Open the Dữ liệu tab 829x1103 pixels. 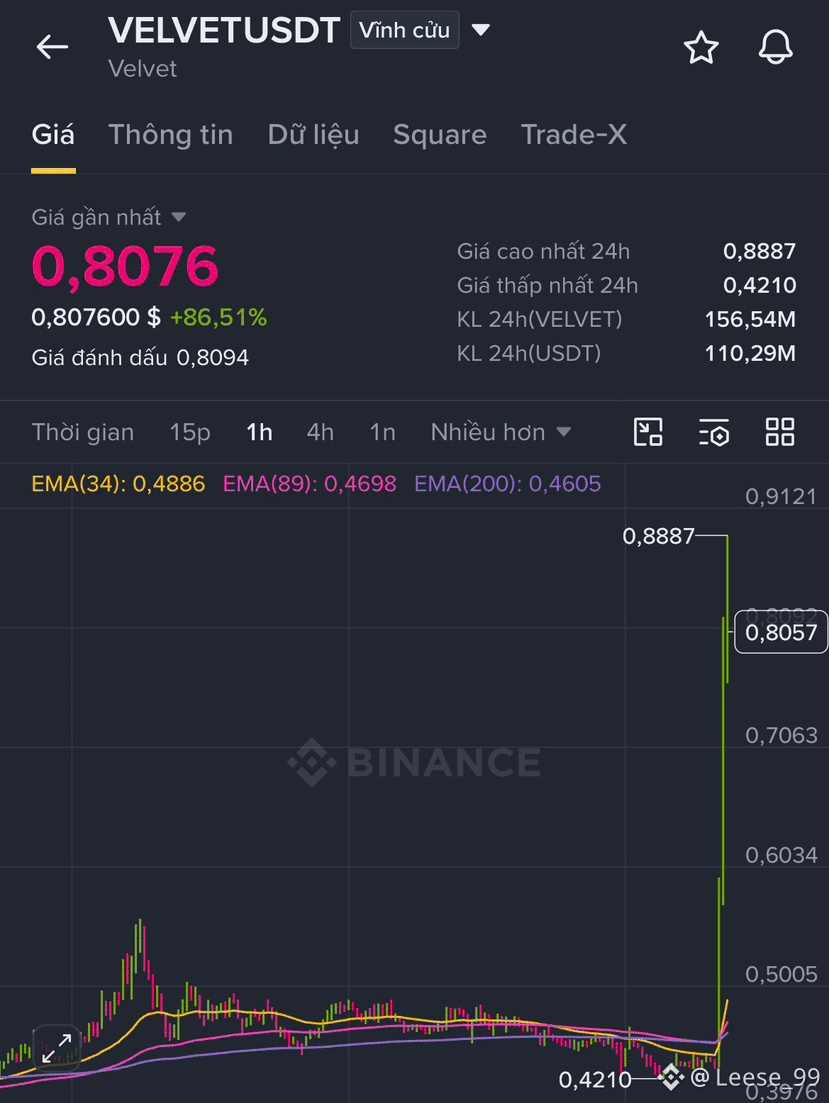313,135
